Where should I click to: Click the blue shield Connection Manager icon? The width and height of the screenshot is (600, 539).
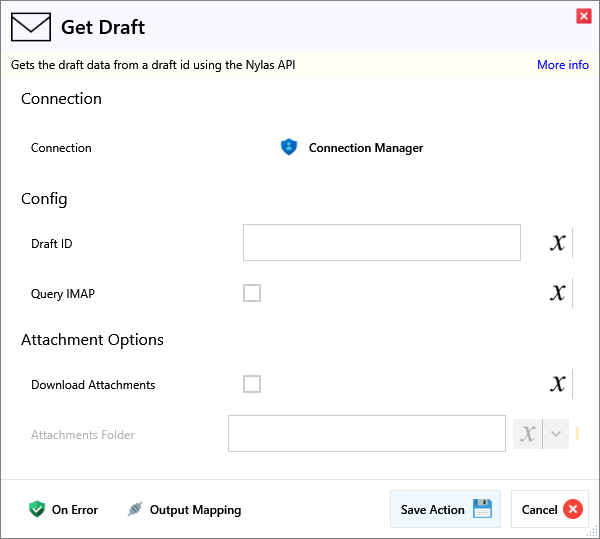(x=289, y=148)
